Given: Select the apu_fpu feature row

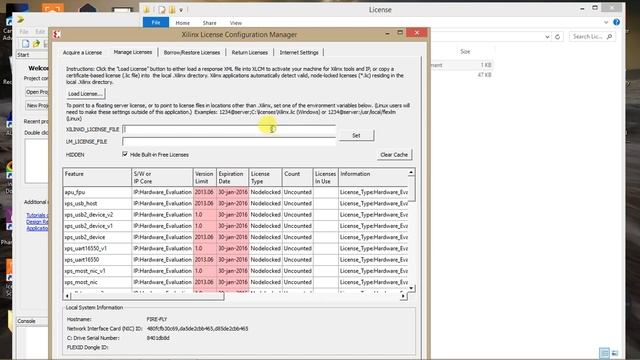Looking at the screenshot, I should tap(236, 192).
